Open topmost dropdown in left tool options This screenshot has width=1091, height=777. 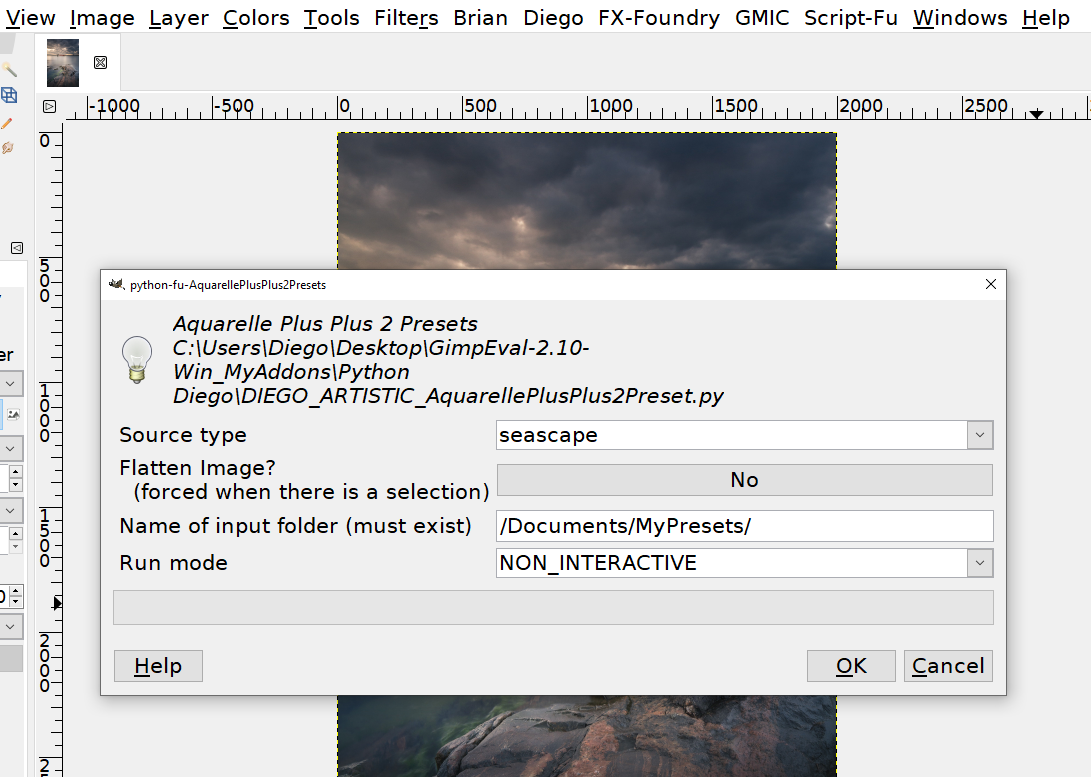click(10, 383)
